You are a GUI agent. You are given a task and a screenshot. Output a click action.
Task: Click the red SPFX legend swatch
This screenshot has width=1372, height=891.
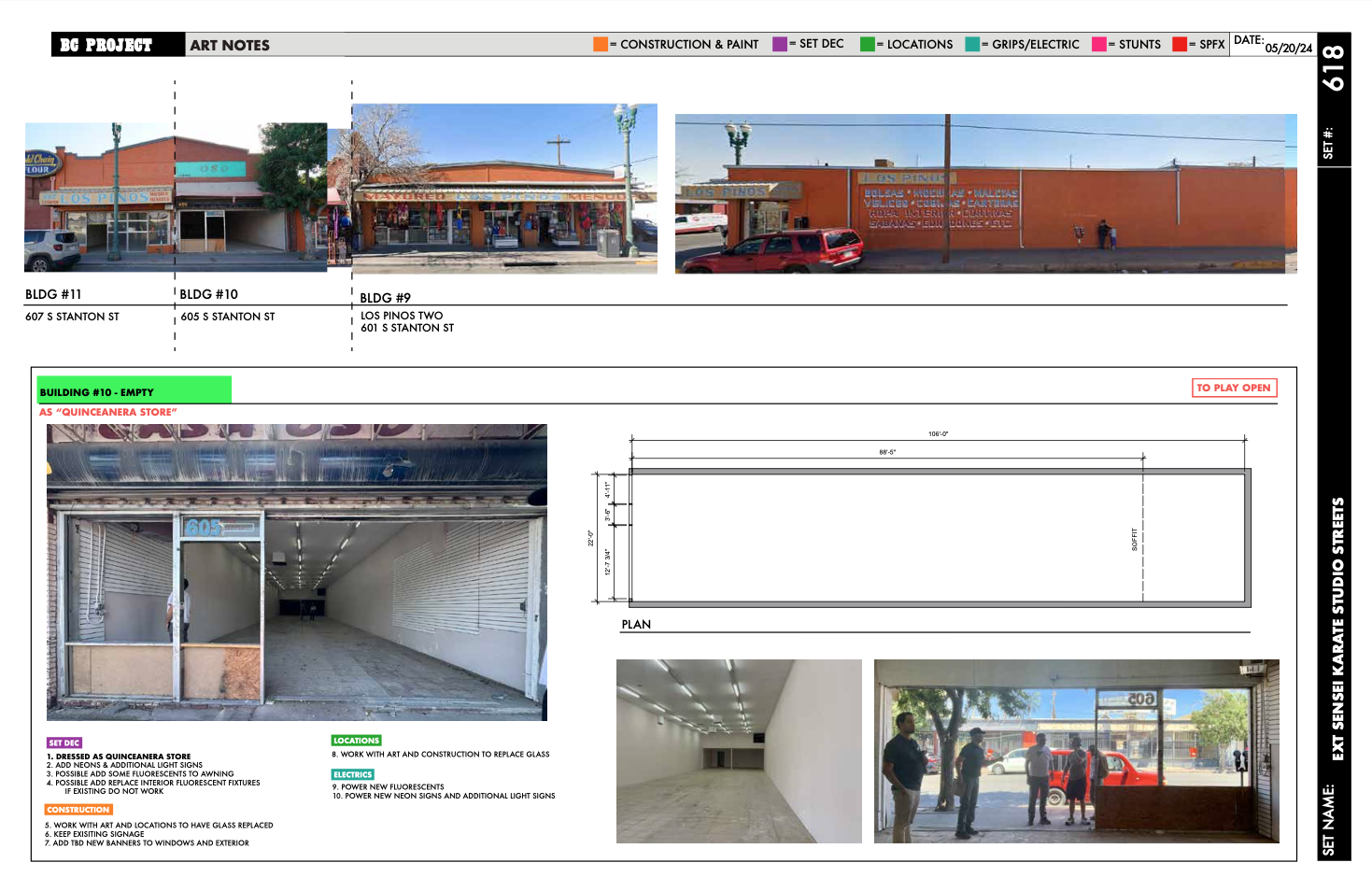pos(1180,44)
